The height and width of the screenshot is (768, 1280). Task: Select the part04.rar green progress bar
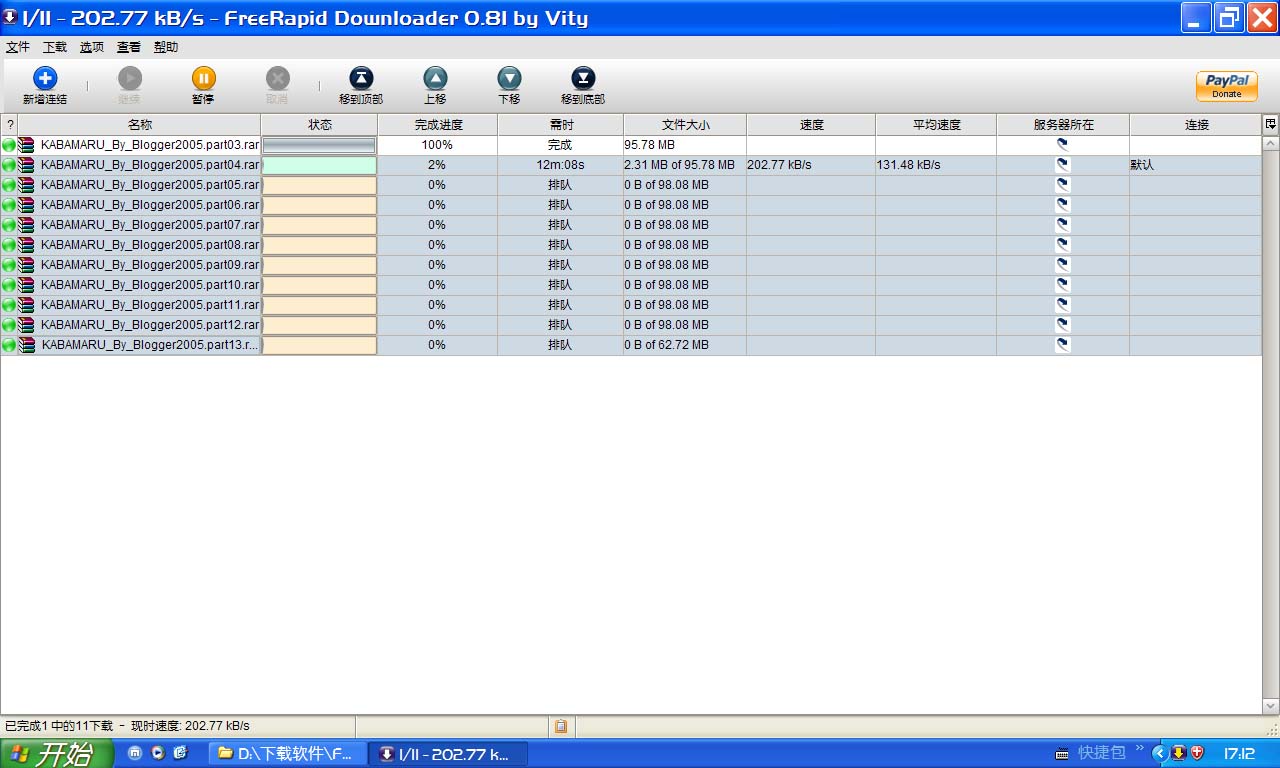pyautogui.click(x=319, y=165)
